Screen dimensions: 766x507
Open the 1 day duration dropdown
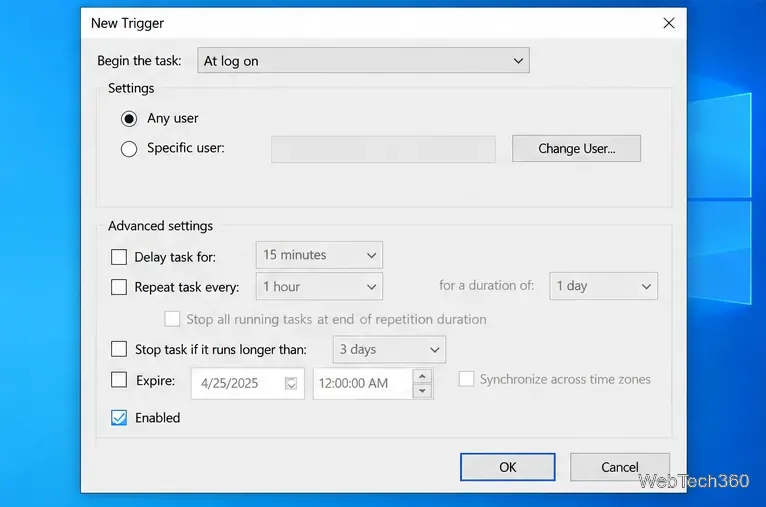(x=603, y=286)
